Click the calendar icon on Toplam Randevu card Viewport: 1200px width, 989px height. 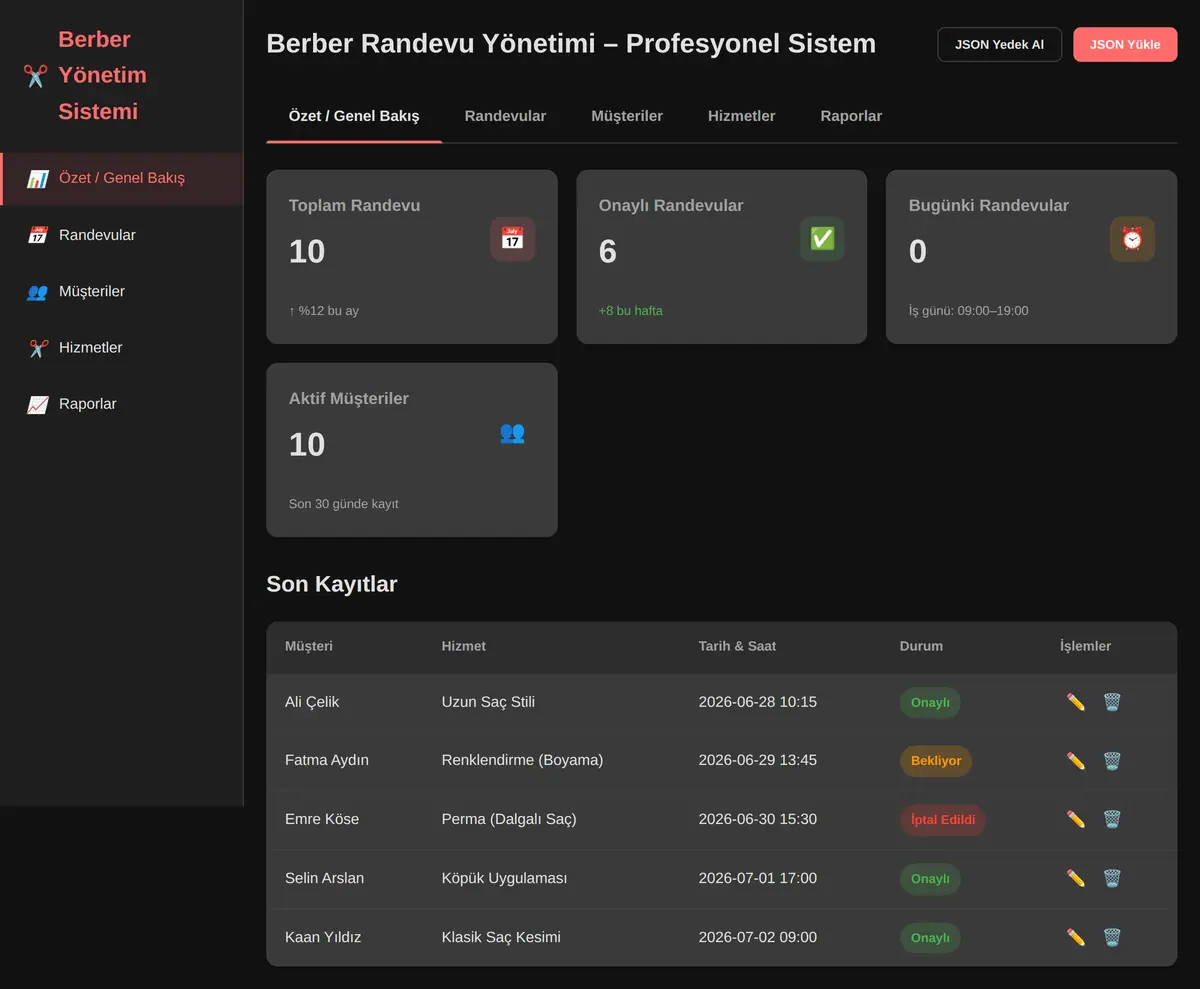pyautogui.click(x=512, y=239)
